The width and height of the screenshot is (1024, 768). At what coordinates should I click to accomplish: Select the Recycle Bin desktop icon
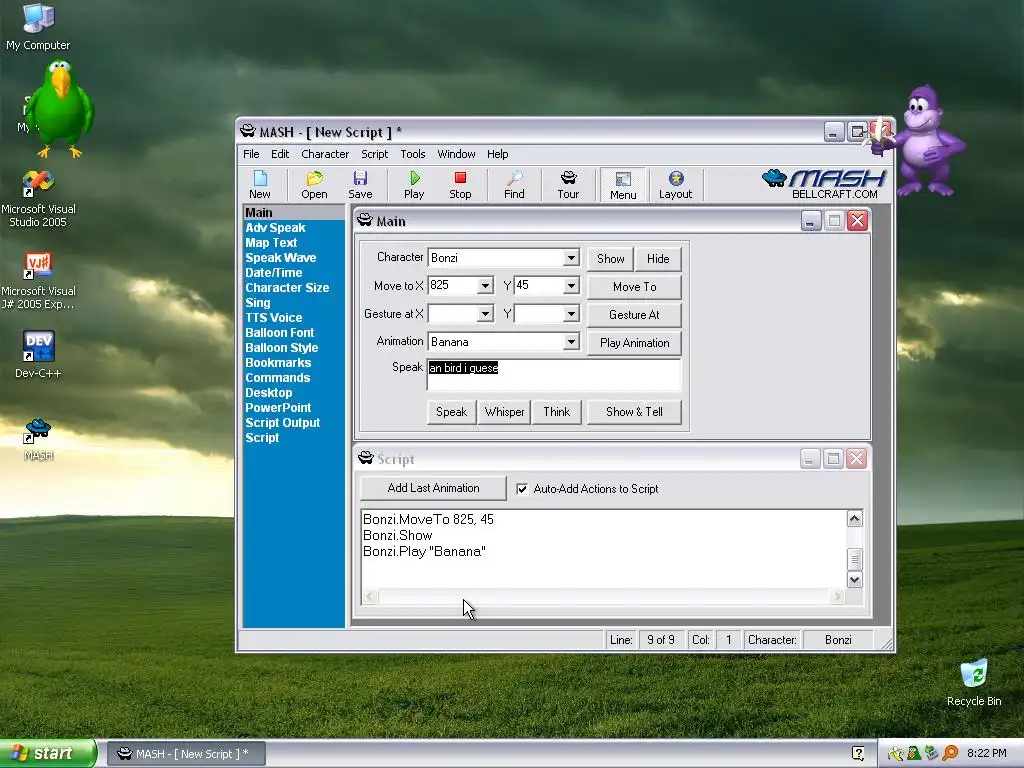974,683
